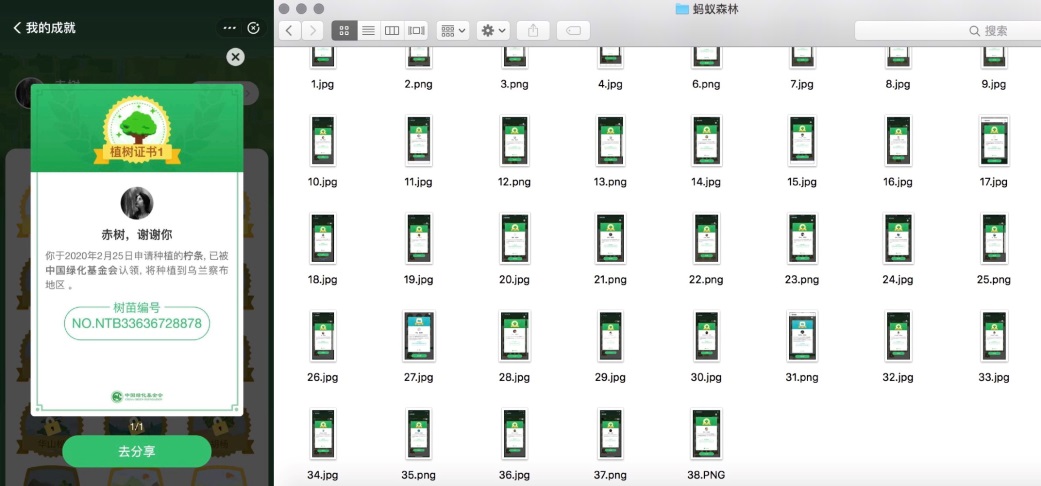Image resolution: width=1041 pixels, height=486 pixels.
Task: Select the 22.png thumbnail
Action: (705, 238)
